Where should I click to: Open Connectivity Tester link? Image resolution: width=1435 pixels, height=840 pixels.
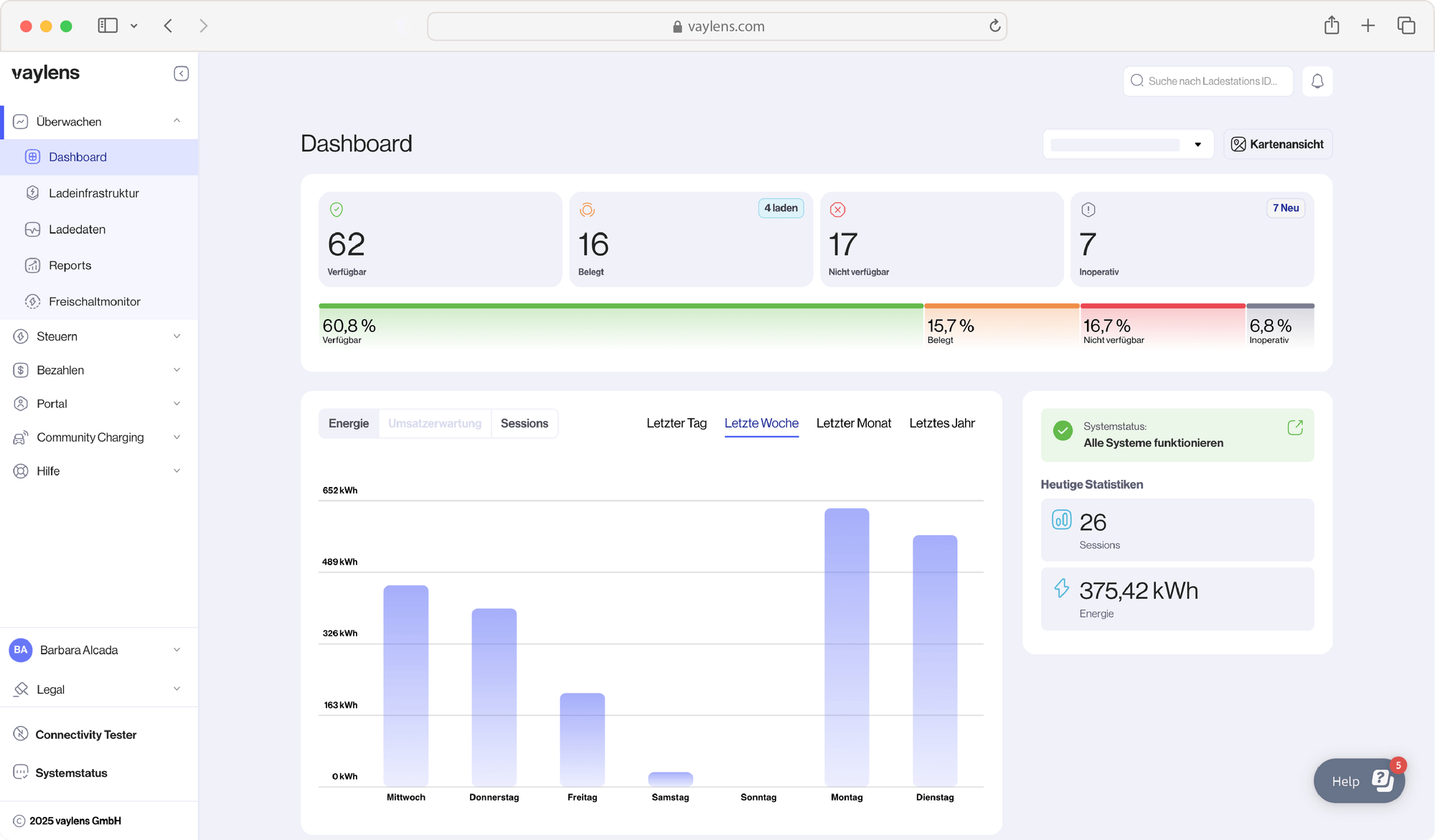86,735
